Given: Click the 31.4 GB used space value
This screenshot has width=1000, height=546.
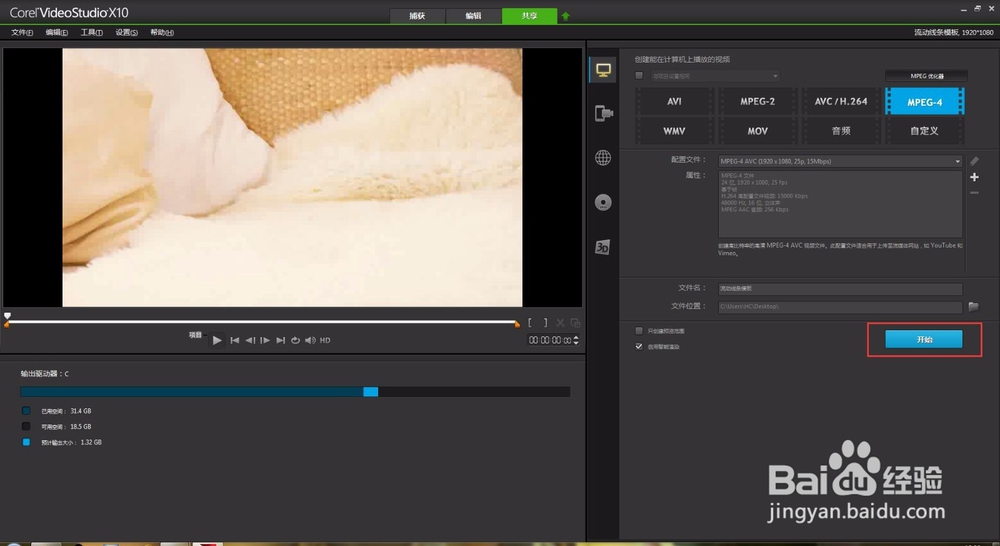Looking at the screenshot, I should click(80, 411).
